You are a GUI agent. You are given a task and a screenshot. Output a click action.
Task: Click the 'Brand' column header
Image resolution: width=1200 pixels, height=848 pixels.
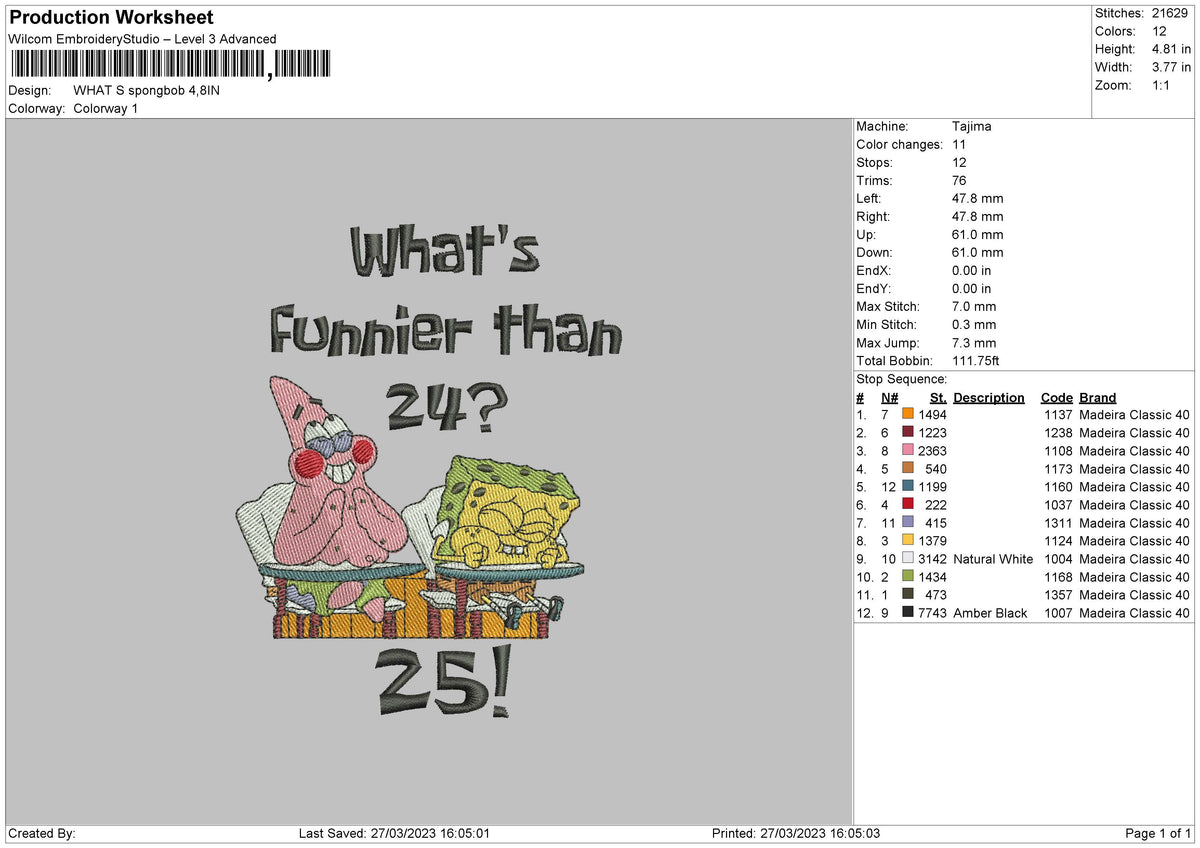point(1098,397)
